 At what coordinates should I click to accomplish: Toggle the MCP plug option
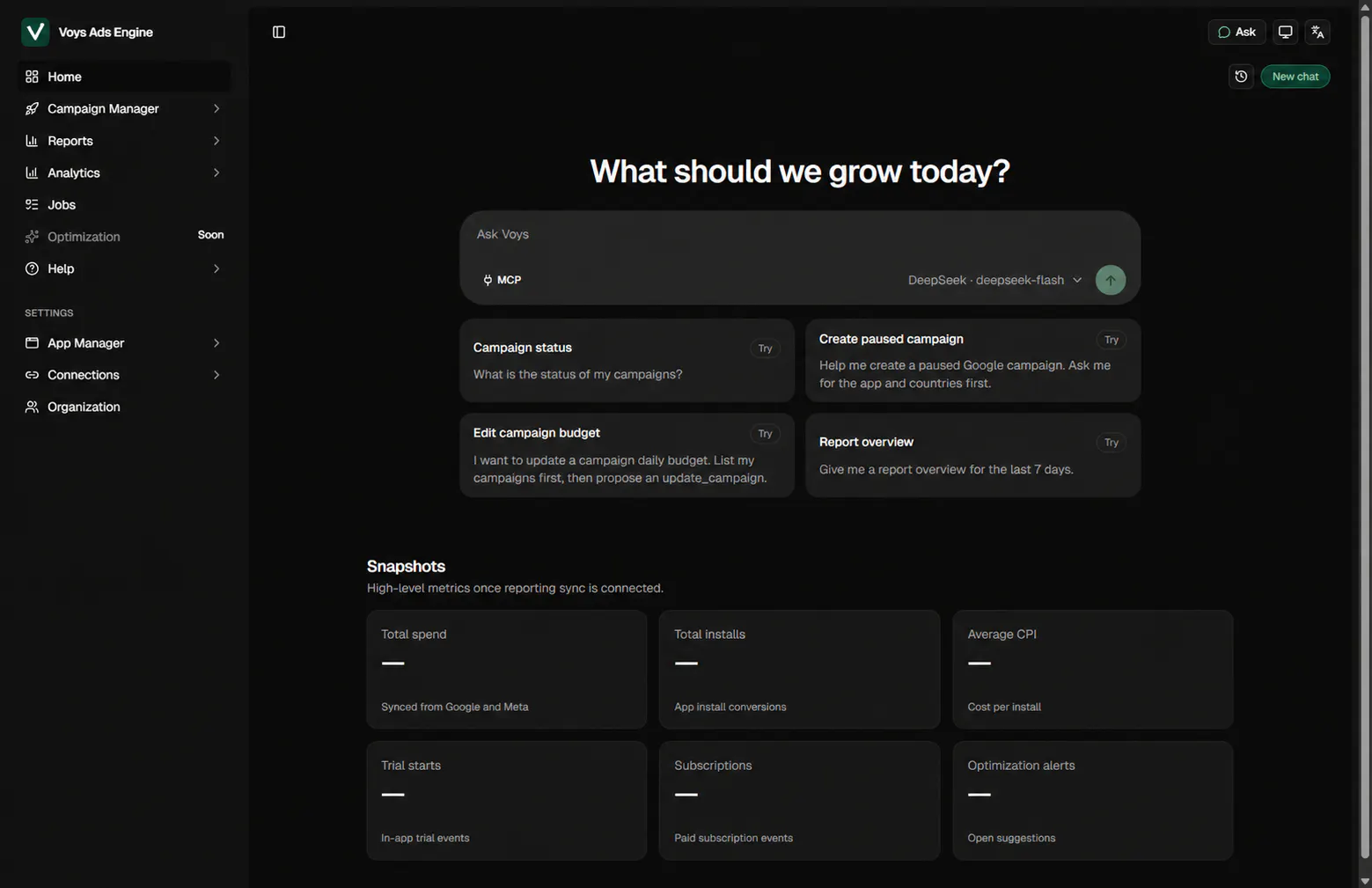(503, 280)
